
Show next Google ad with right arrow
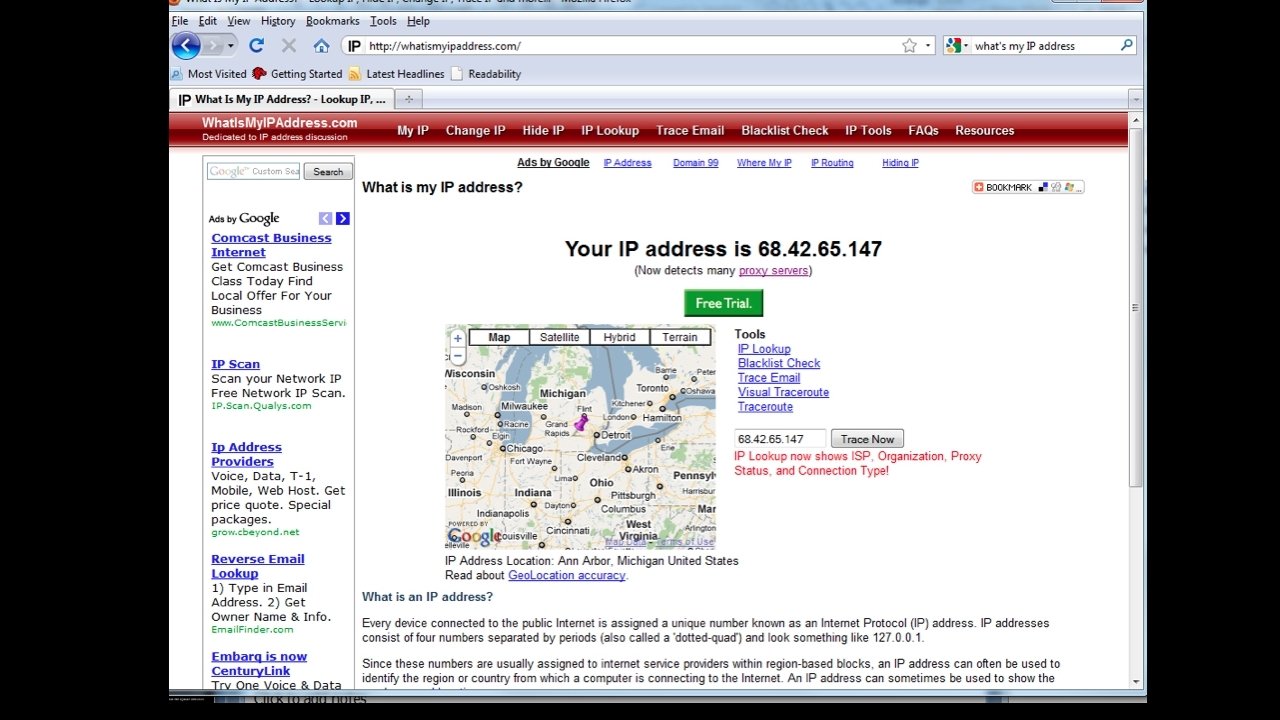(343, 218)
